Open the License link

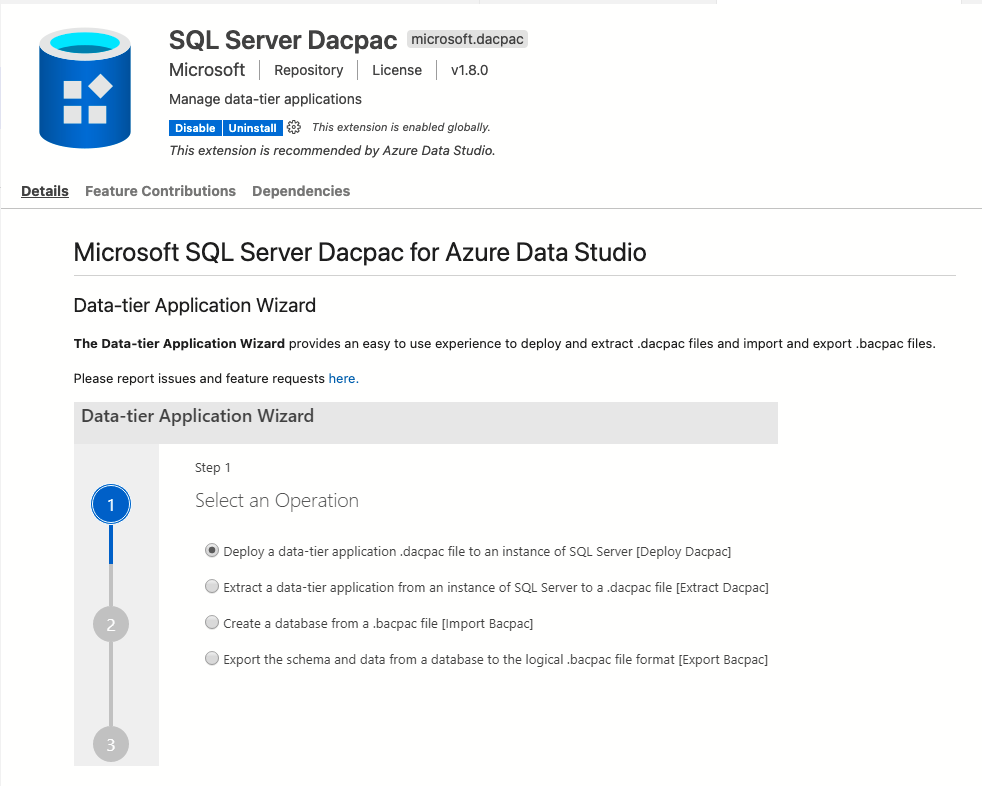coord(397,70)
